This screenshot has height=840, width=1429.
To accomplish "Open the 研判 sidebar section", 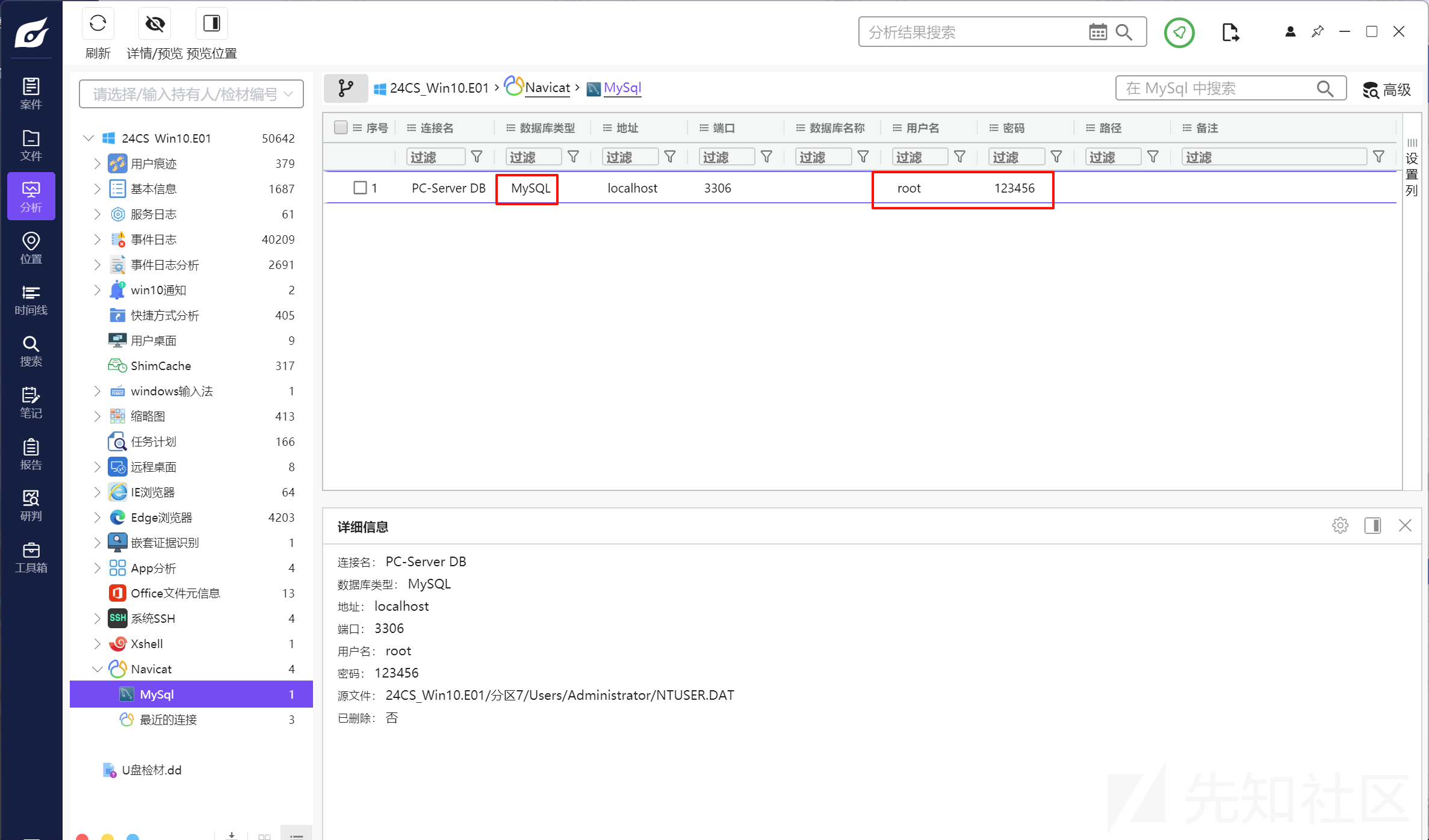I will [x=31, y=505].
